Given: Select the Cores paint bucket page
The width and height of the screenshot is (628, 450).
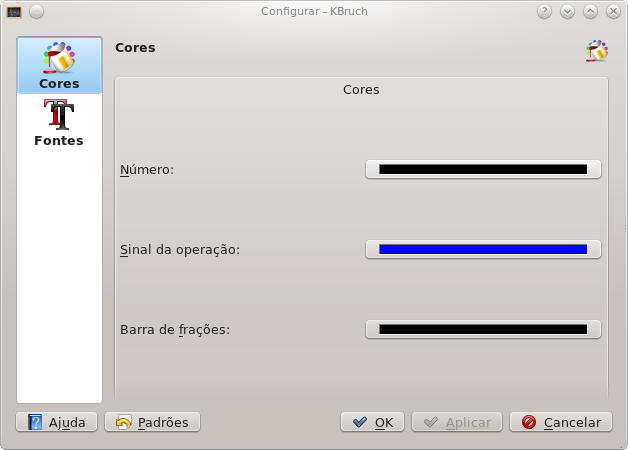Looking at the screenshot, I should click(x=59, y=65).
